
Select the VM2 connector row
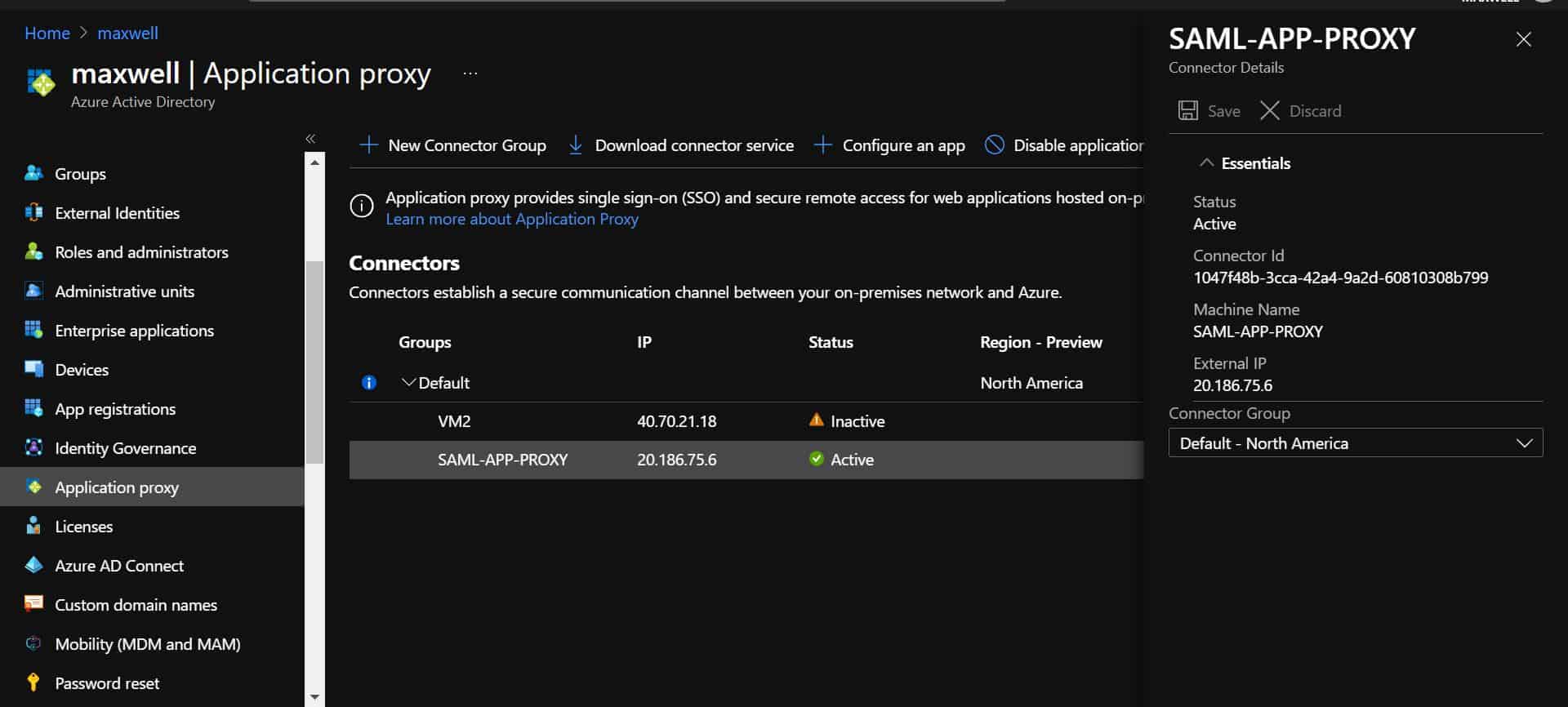pos(746,421)
